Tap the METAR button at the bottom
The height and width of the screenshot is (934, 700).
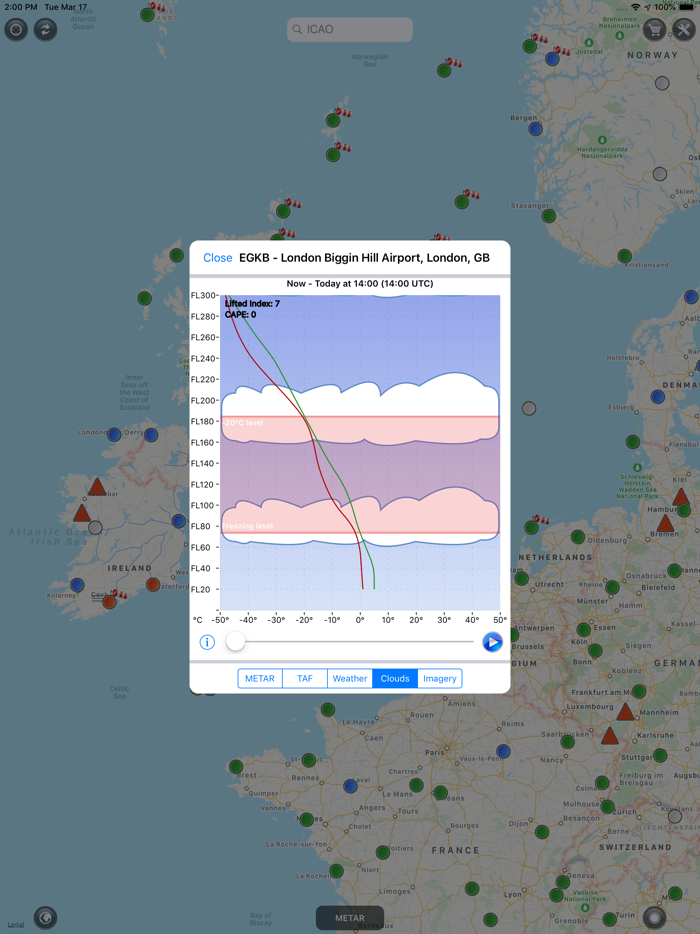(x=350, y=918)
